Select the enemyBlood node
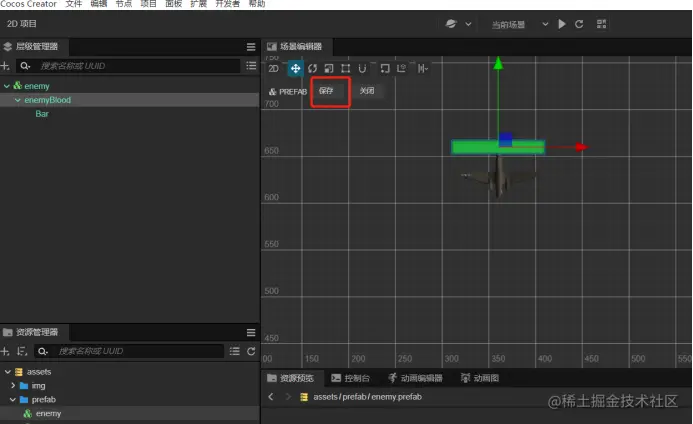 (47, 100)
